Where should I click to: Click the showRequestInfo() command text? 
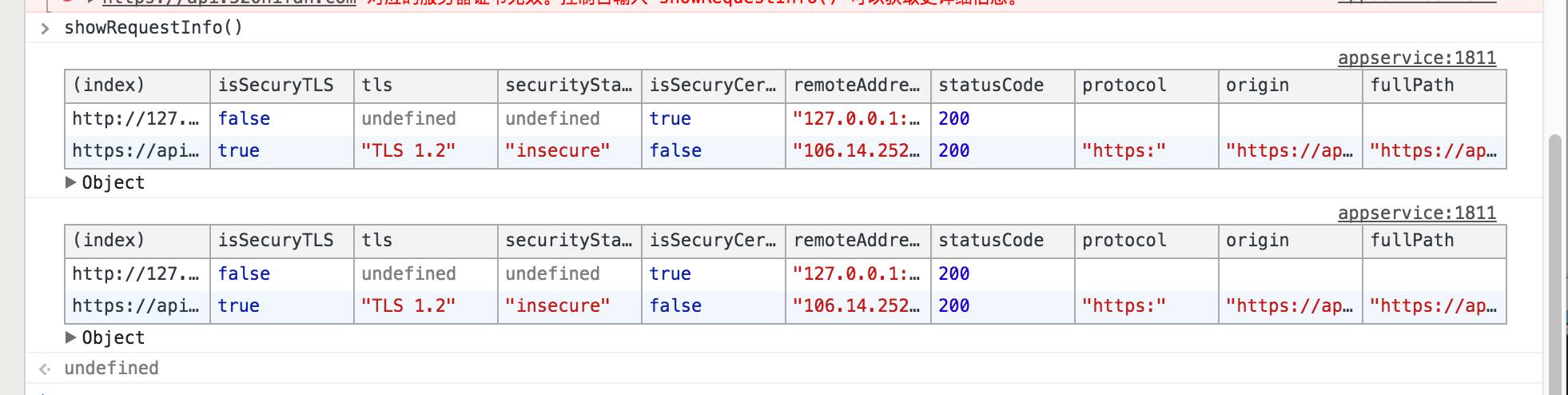(x=153, y=28)
